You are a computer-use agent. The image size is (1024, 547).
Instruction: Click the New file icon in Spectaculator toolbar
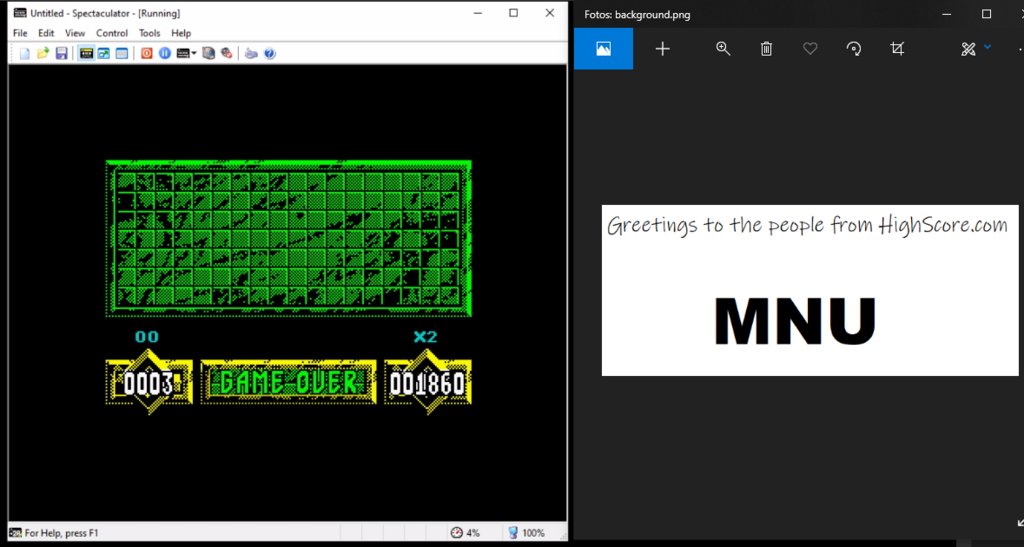click(25, 54)
